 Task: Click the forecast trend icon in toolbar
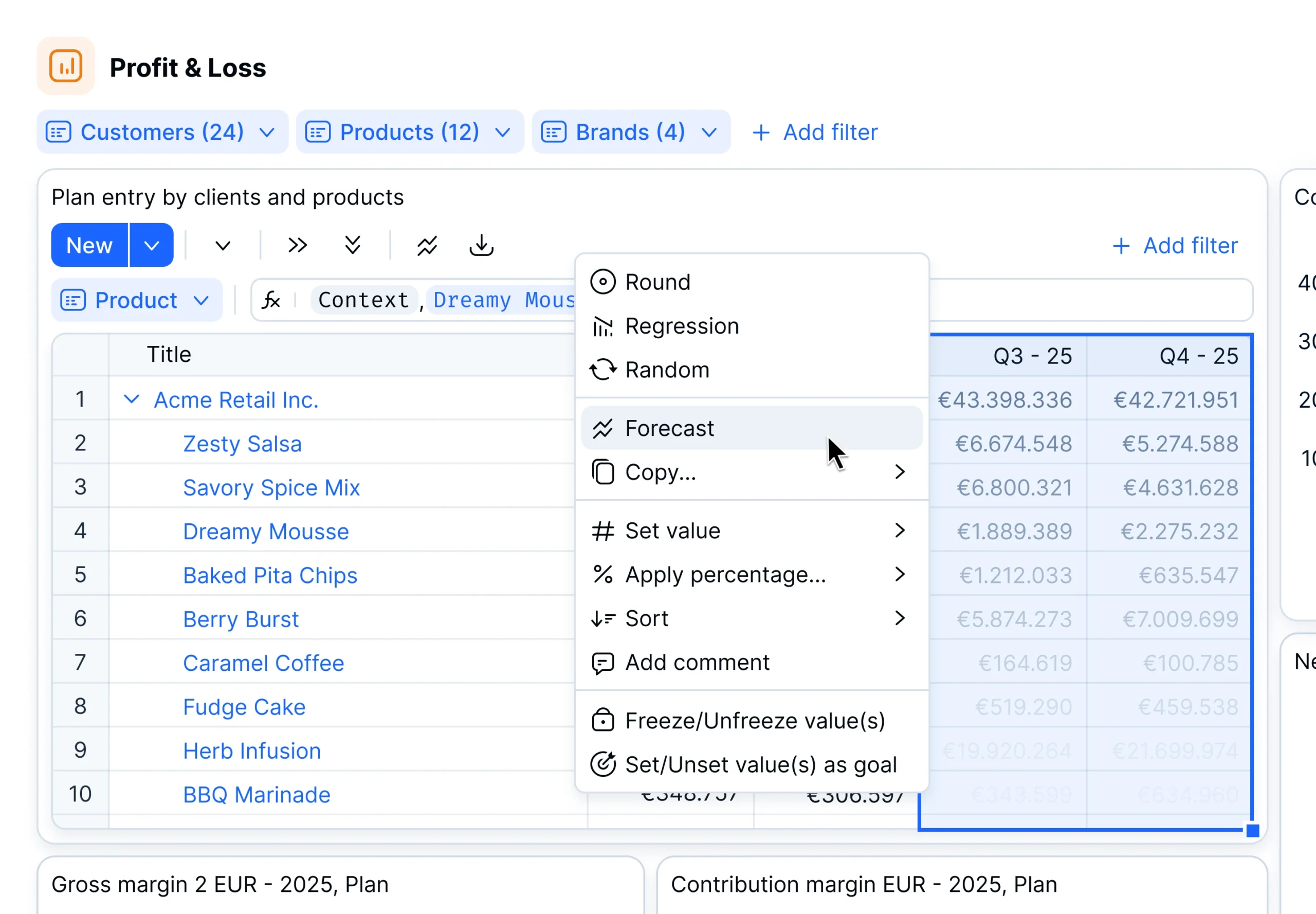tap(427, 245)
